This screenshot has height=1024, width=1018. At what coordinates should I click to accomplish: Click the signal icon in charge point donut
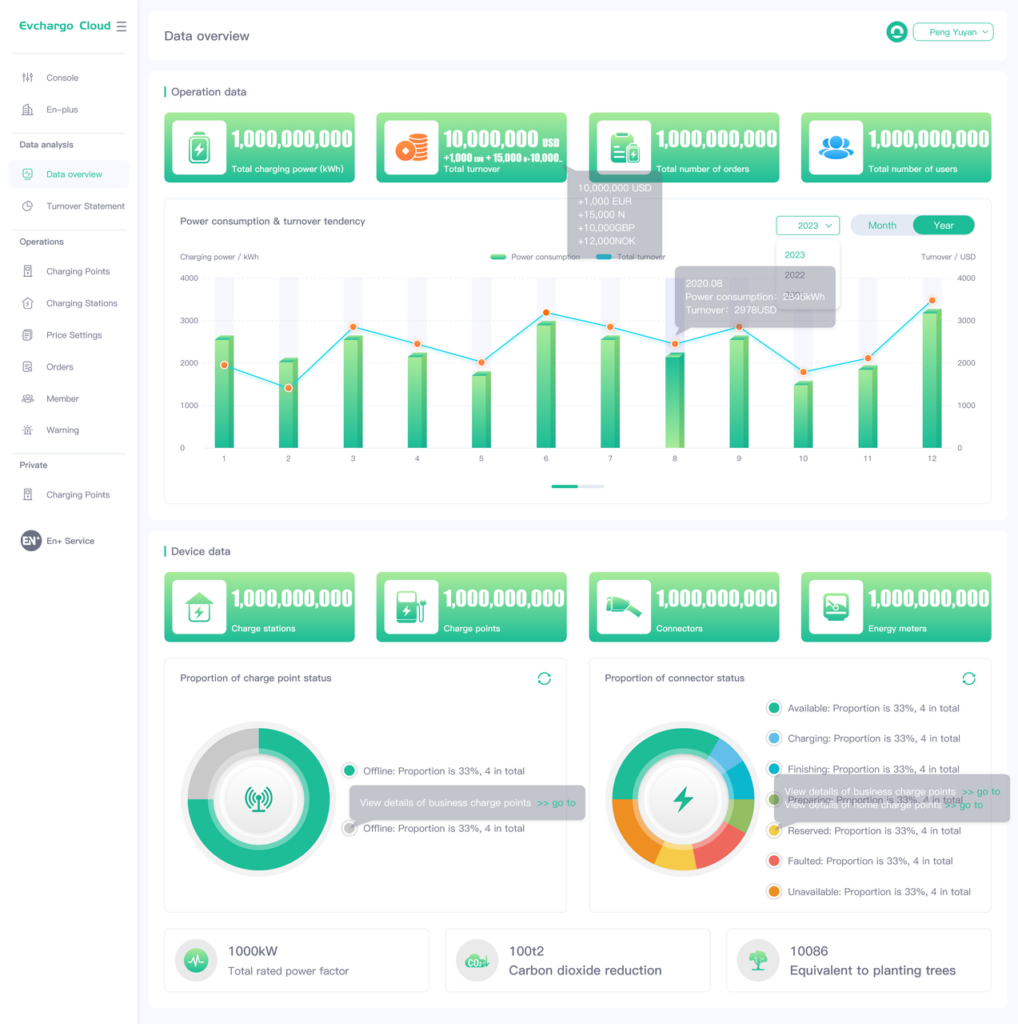coord(259,799)
